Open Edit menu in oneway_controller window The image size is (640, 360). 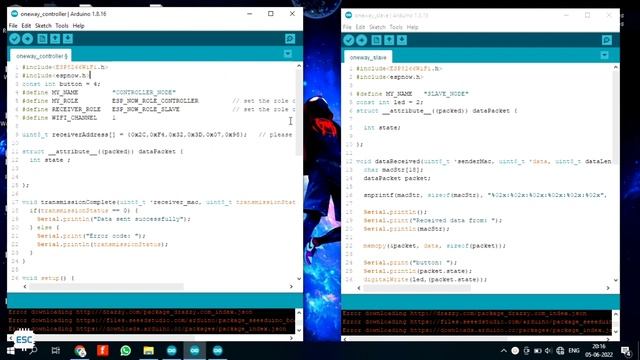26,26
